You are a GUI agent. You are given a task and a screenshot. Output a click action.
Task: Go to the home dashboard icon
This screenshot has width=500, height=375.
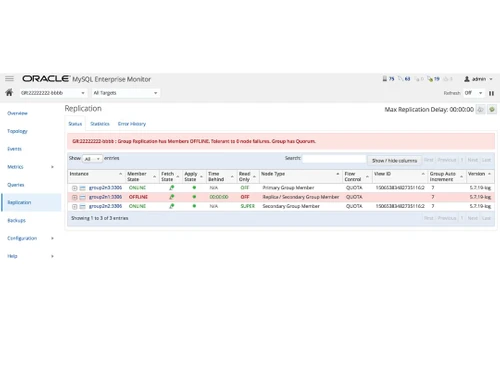click(x=9, y=92)
